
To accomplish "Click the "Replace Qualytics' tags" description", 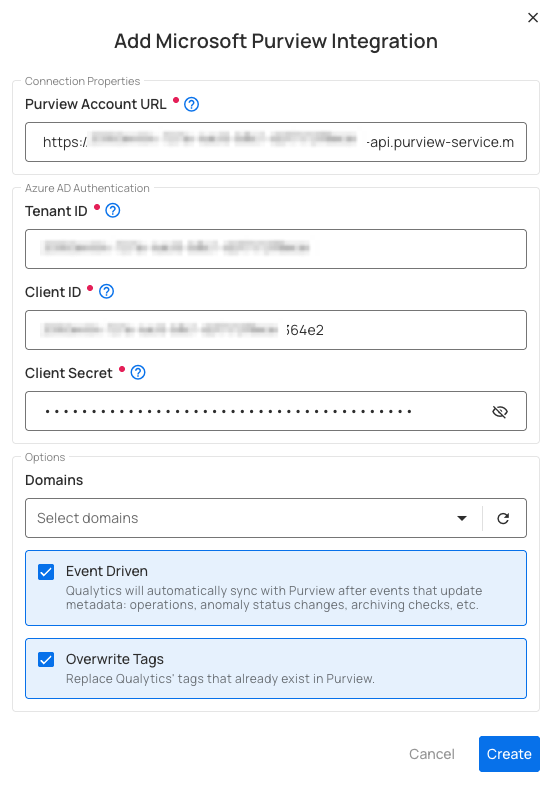I will click(x=220, y=679).
